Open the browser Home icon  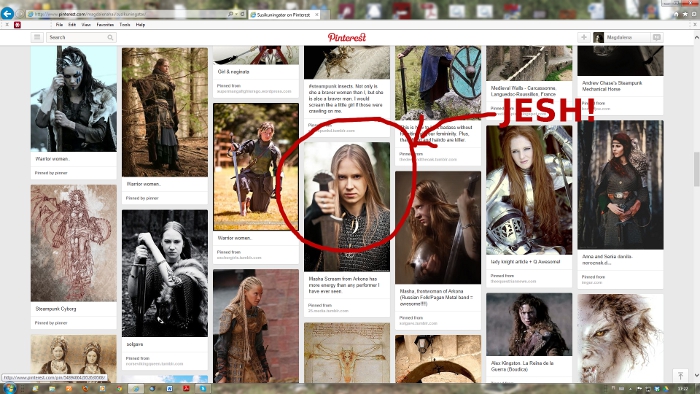pos(676,14)
